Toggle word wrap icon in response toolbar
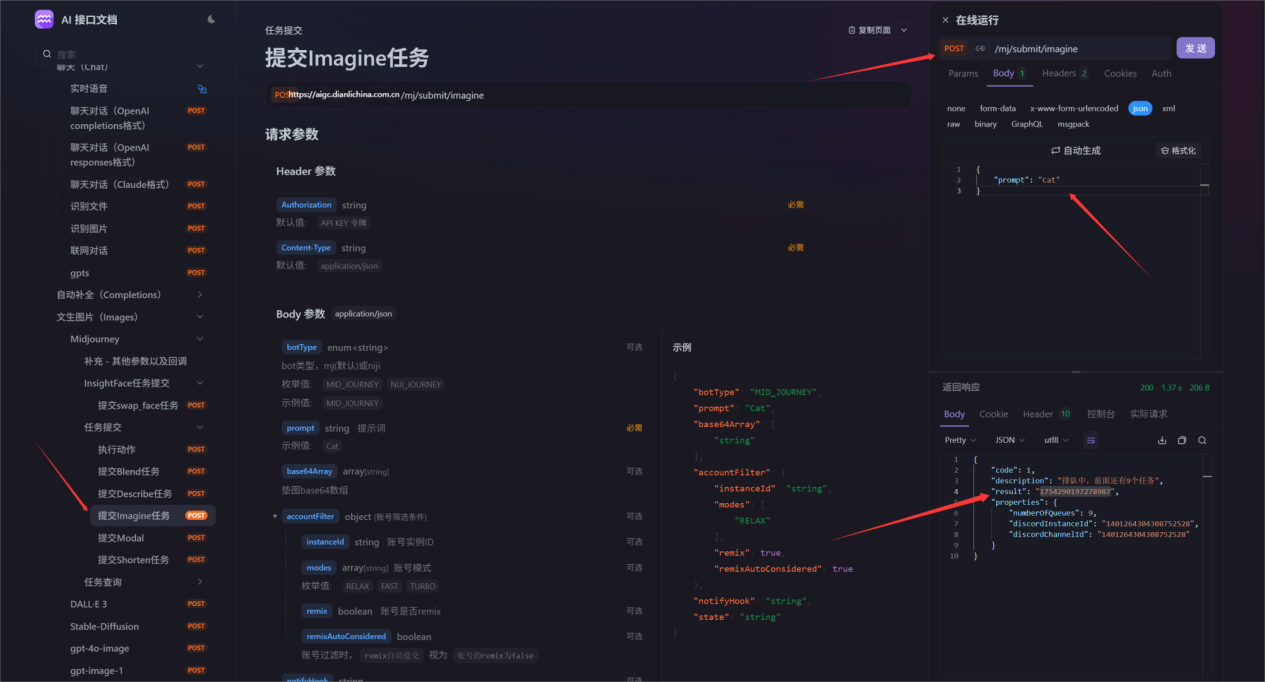Screen dimensions: 1265x682 tap(1091, 440)
